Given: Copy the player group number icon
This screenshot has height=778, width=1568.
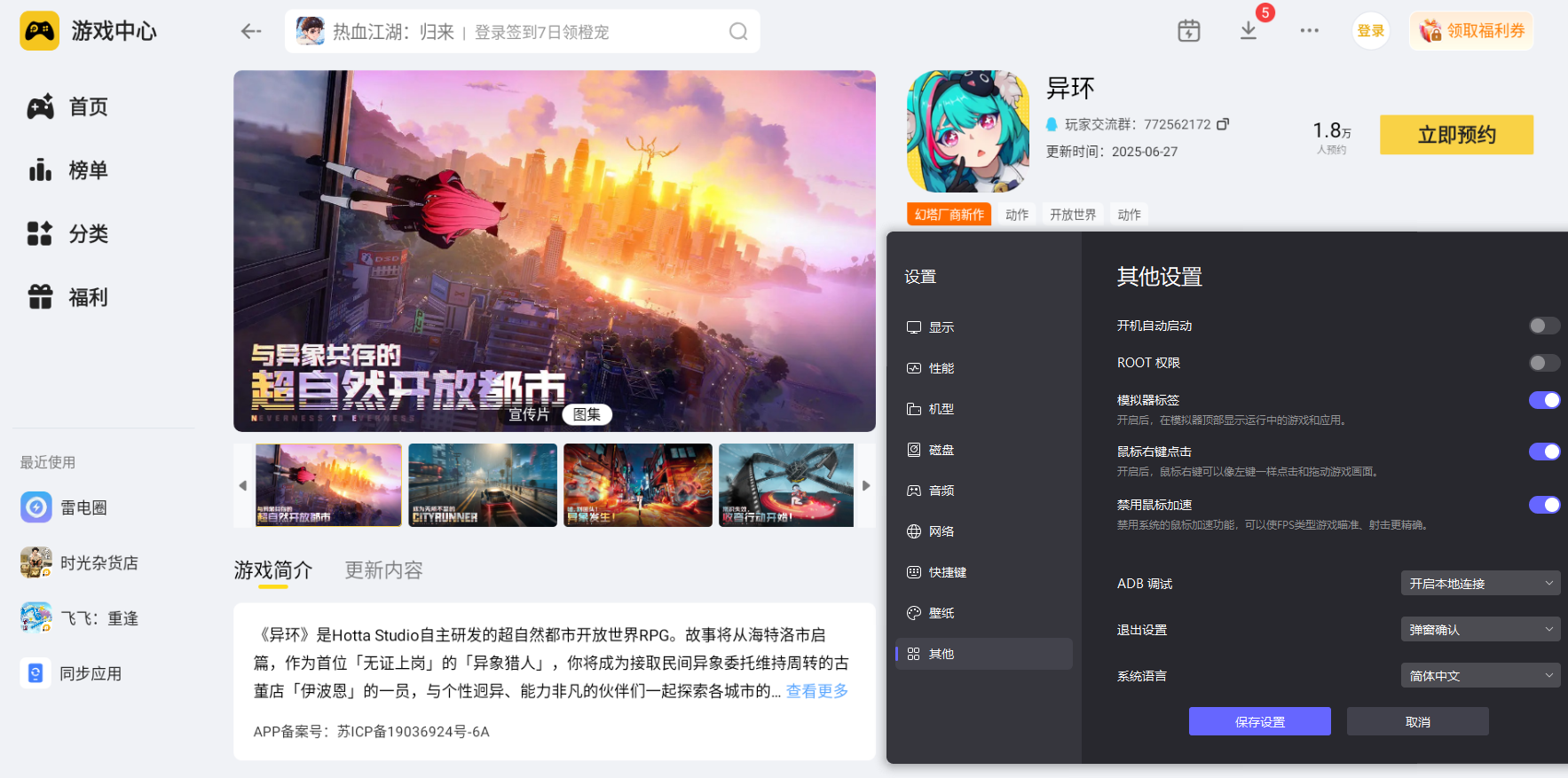Looking at the screenshot, I should click(x=1223, y=124).
